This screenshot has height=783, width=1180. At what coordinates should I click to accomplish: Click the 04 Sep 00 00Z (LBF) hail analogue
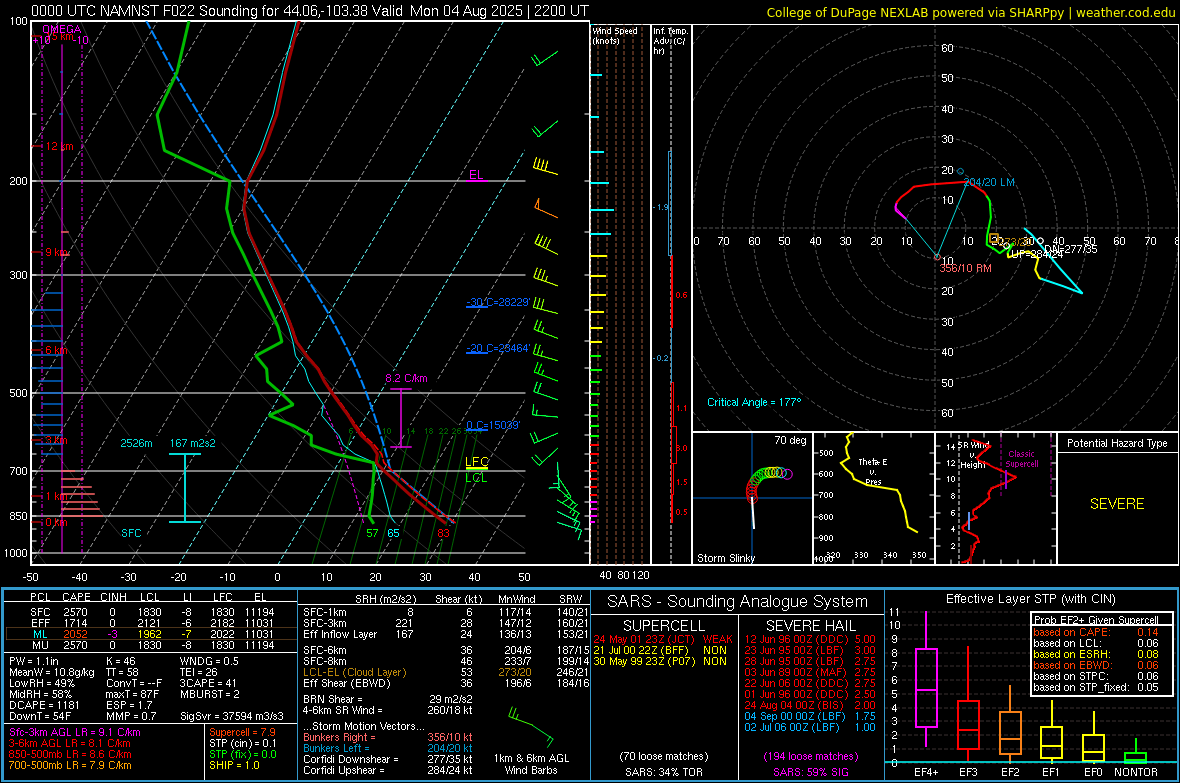pos(810,716)
